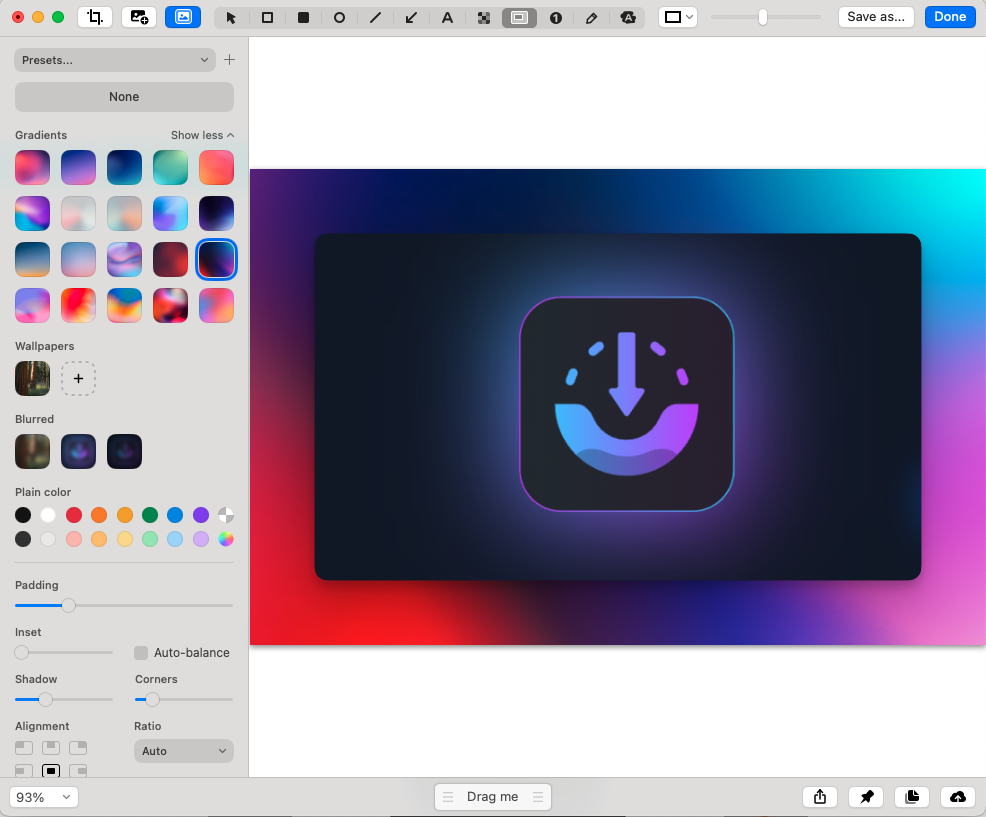Upload to cloud with the cloud icon
The width and height of the screenshot is (986, 817).
tap(958, 797)
